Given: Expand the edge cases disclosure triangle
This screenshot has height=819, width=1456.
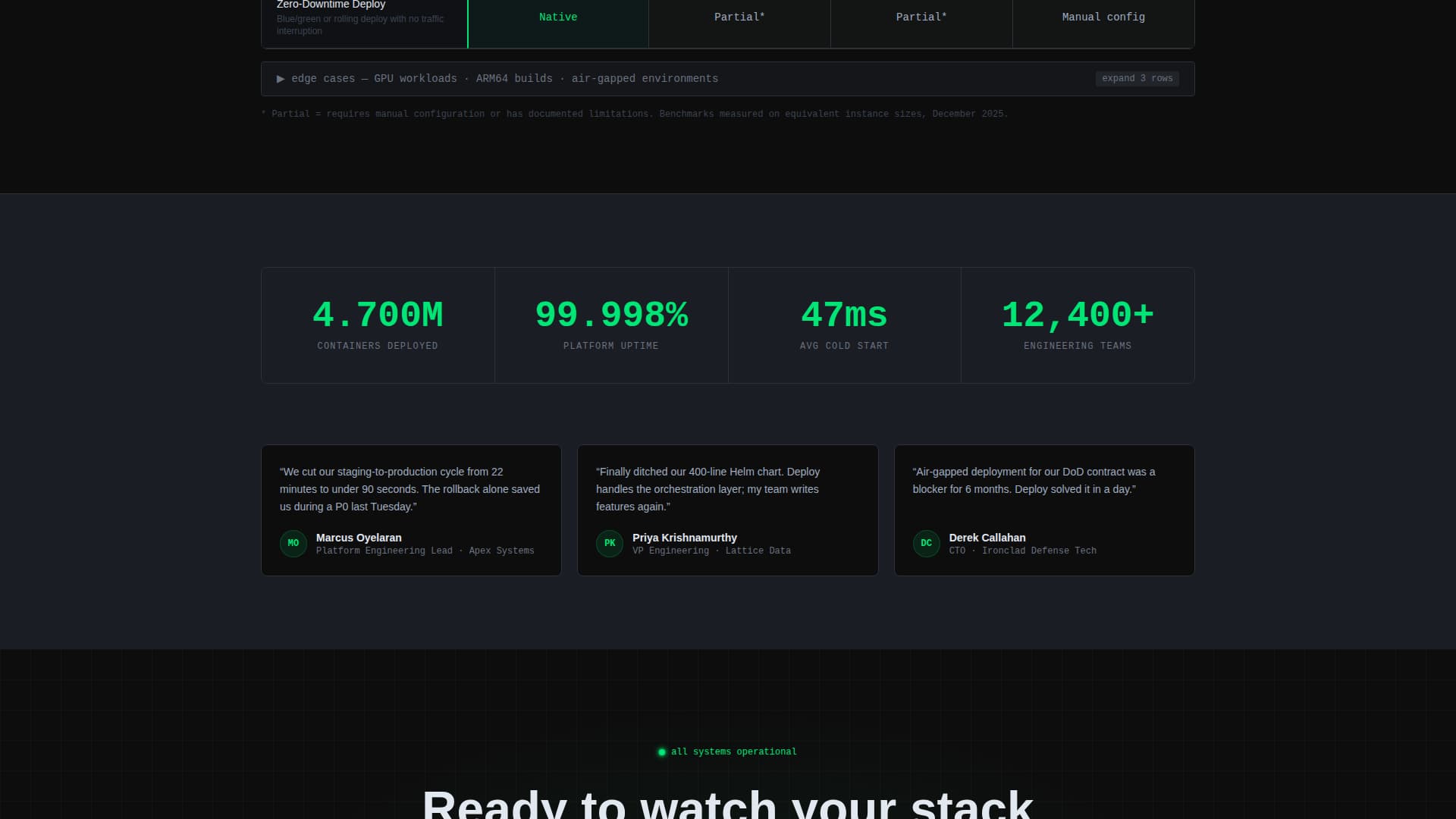Looking at the screenshot, I should click(281, 79).
